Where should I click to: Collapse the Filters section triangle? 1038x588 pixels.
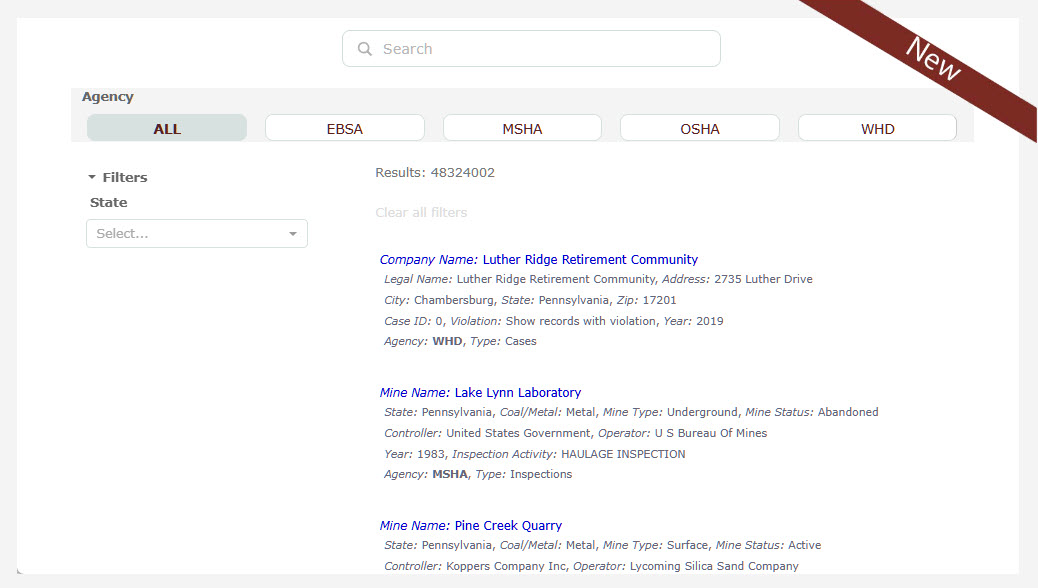92,177
